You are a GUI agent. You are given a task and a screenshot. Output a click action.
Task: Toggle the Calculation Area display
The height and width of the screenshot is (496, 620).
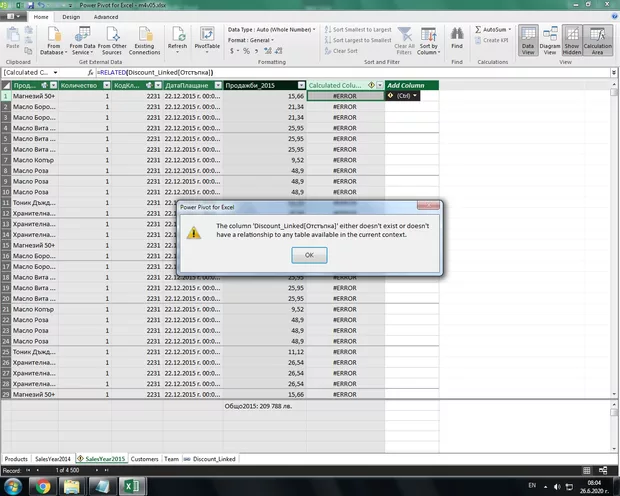pyautogui.click(x=598, y=40)
